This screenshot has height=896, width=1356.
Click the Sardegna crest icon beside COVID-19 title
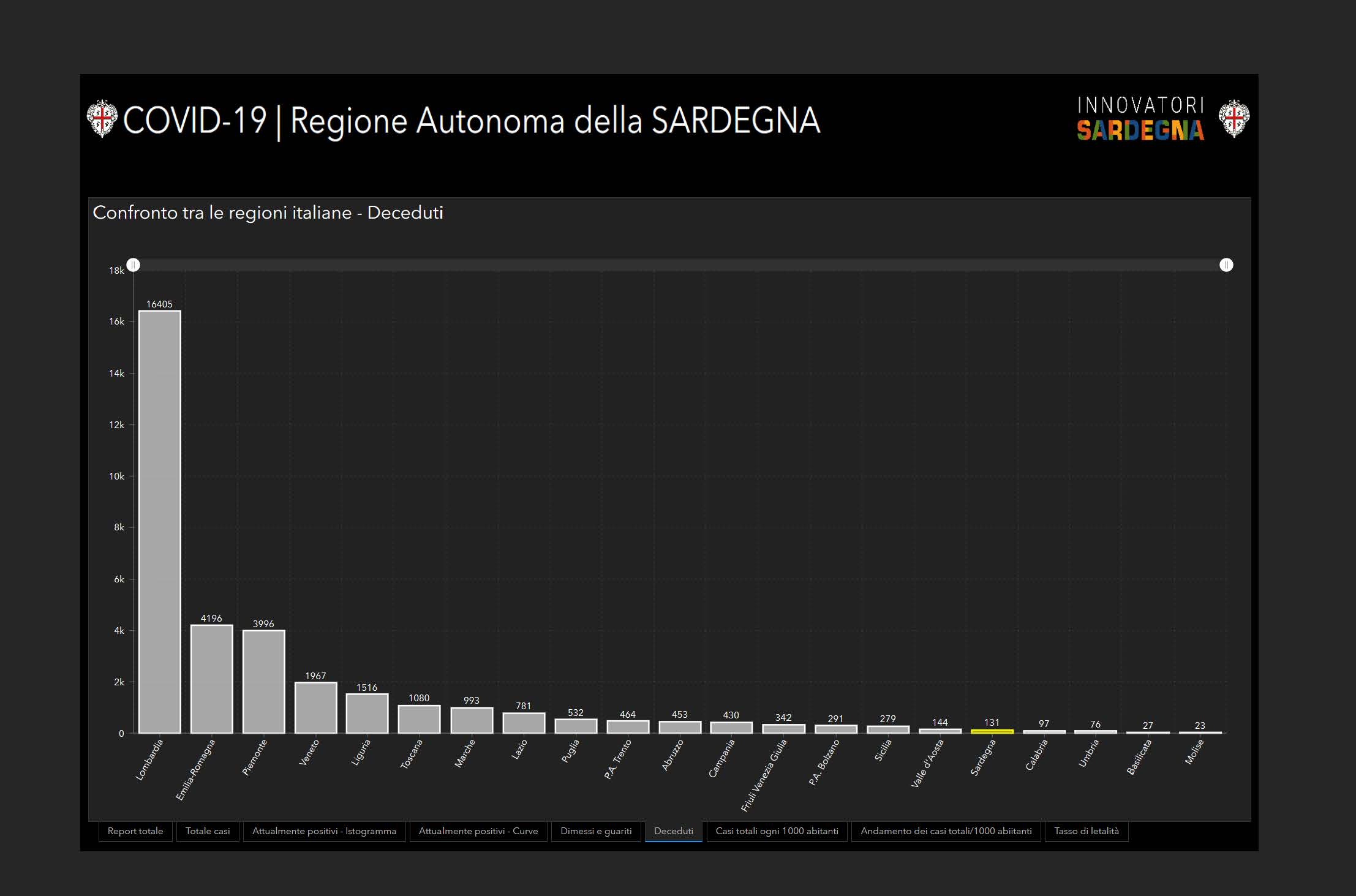pos(102,118)
